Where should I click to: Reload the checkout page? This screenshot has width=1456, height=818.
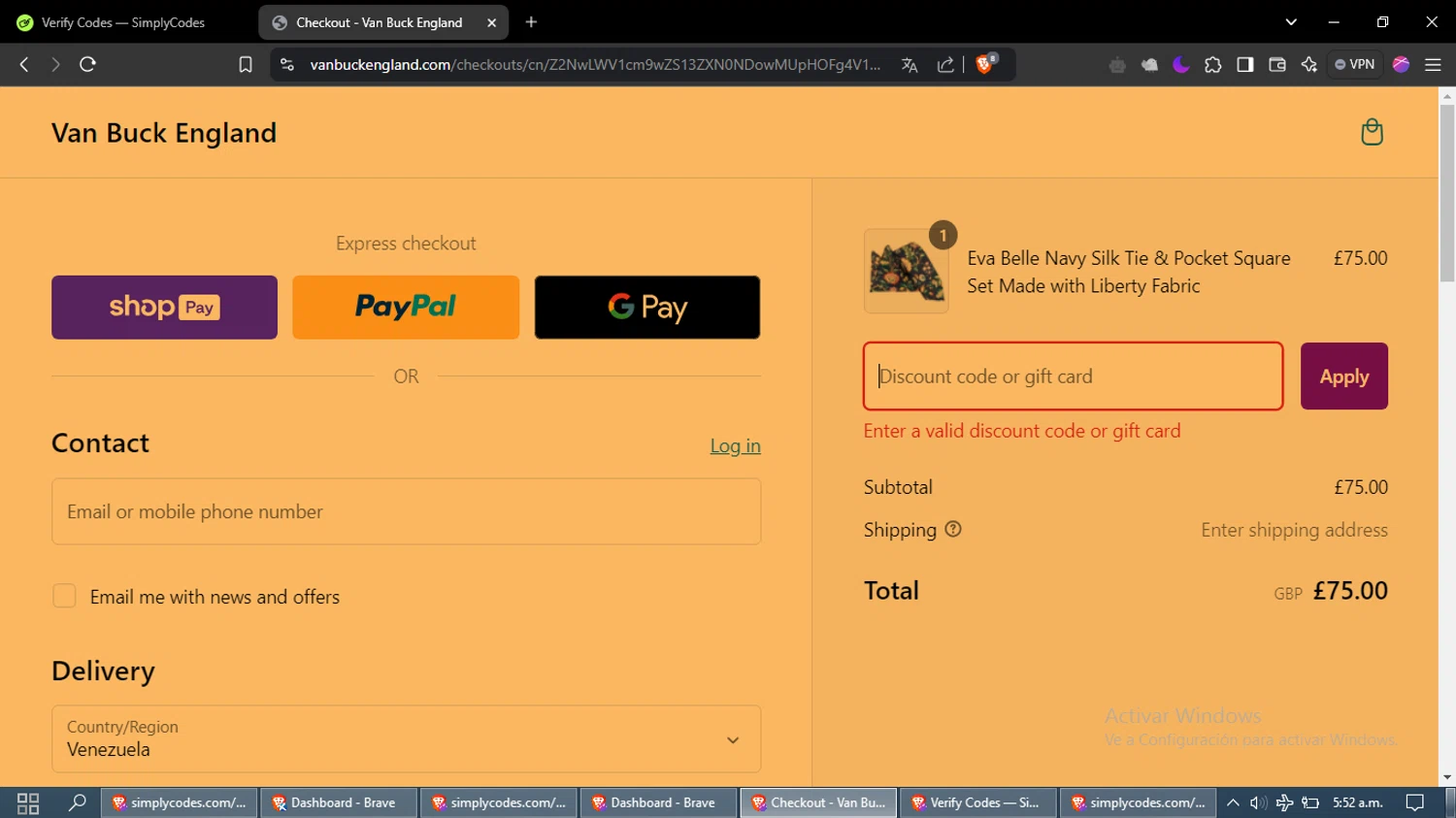point(87,64)
